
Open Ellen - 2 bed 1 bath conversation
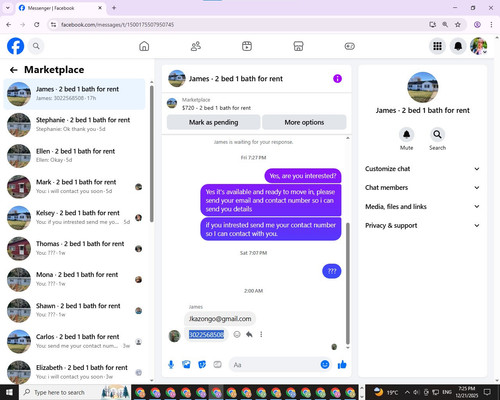74,156
